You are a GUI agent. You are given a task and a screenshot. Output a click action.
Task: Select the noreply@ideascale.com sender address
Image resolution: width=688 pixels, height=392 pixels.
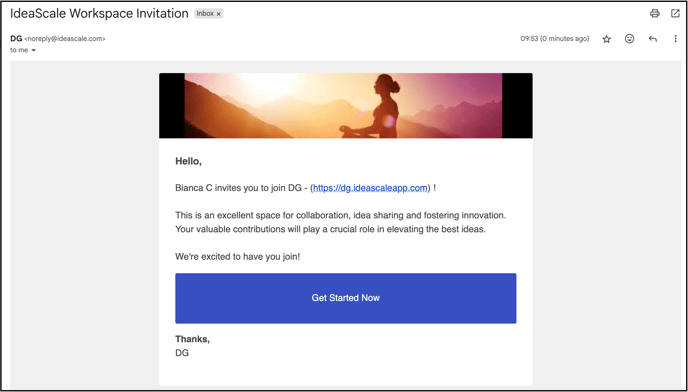click(x=65, y=39)
